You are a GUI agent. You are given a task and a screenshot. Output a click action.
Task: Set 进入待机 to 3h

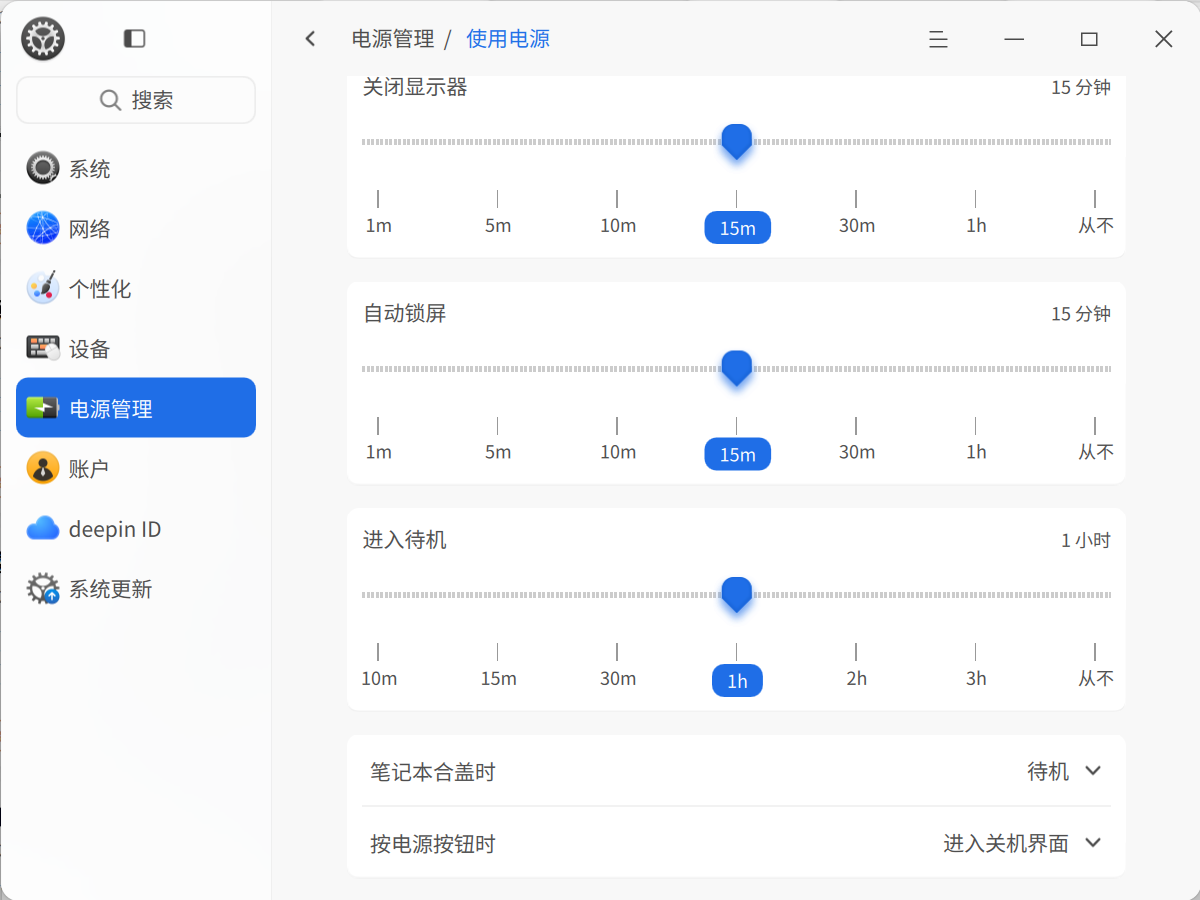coord(976,678)
